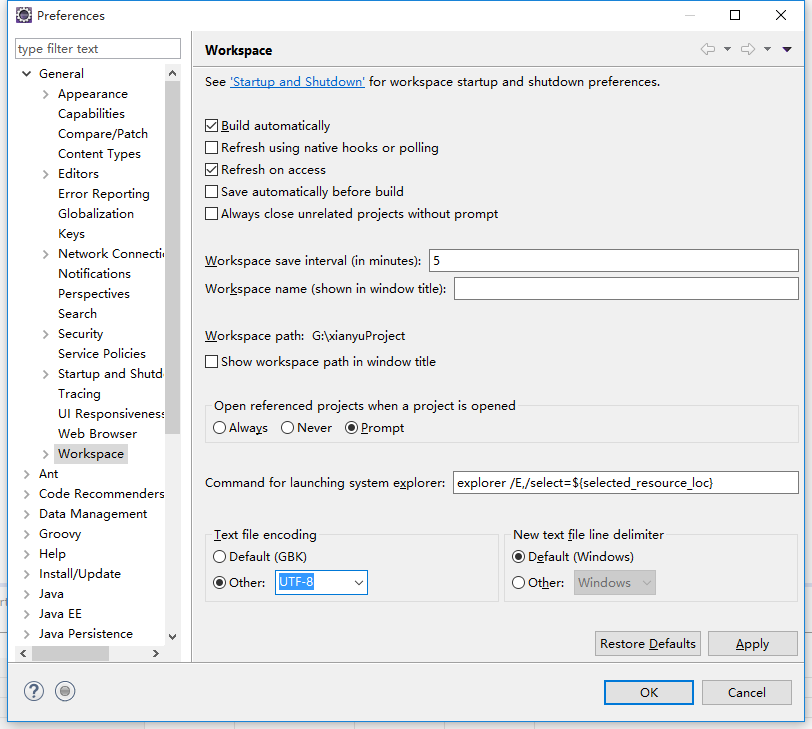
Task: Select Compare/Patch preferences page
Action: tap(103, 134)
